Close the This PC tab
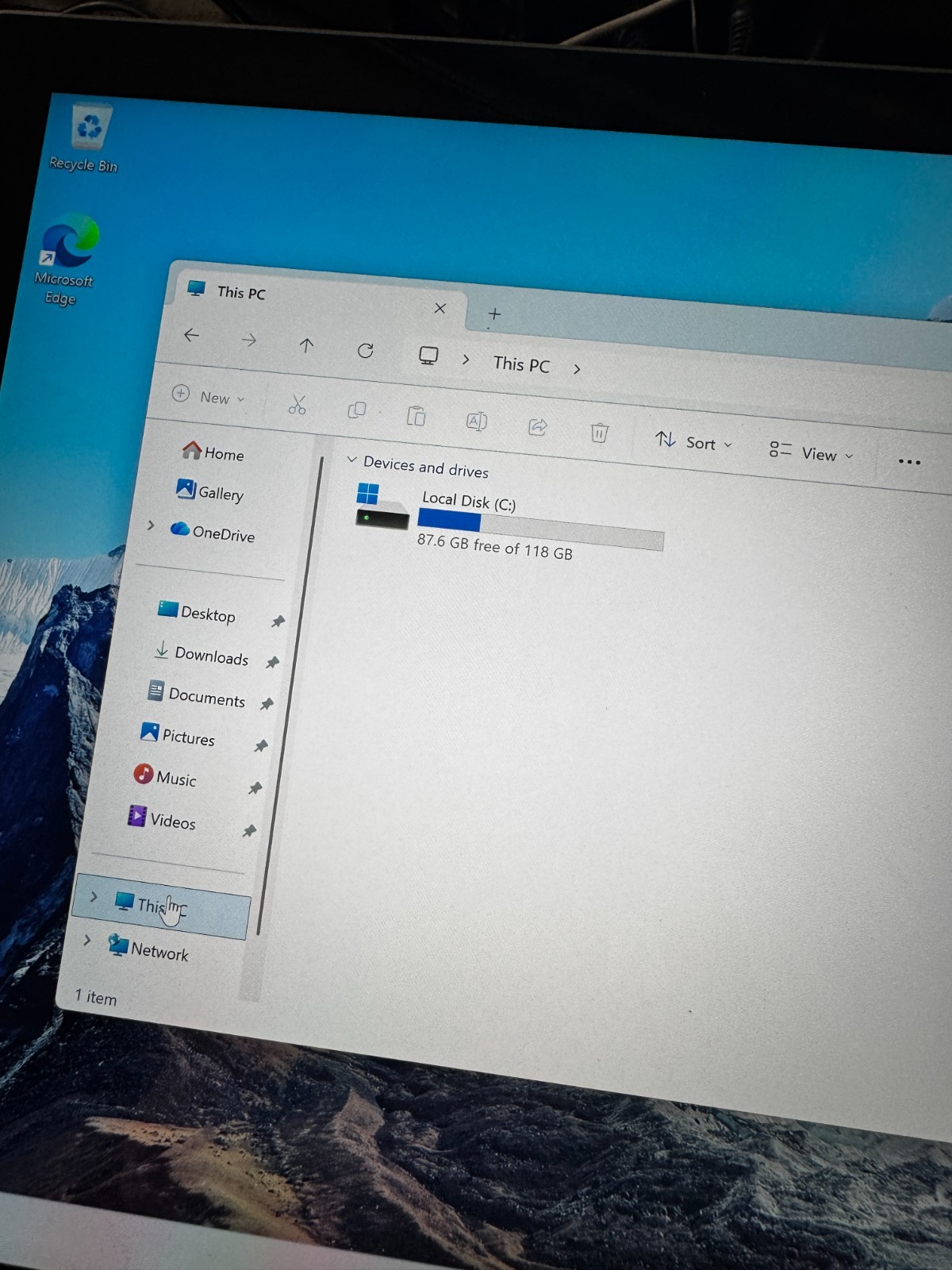The height and width of the screenshot is (1270, 952). pos(440,309)
